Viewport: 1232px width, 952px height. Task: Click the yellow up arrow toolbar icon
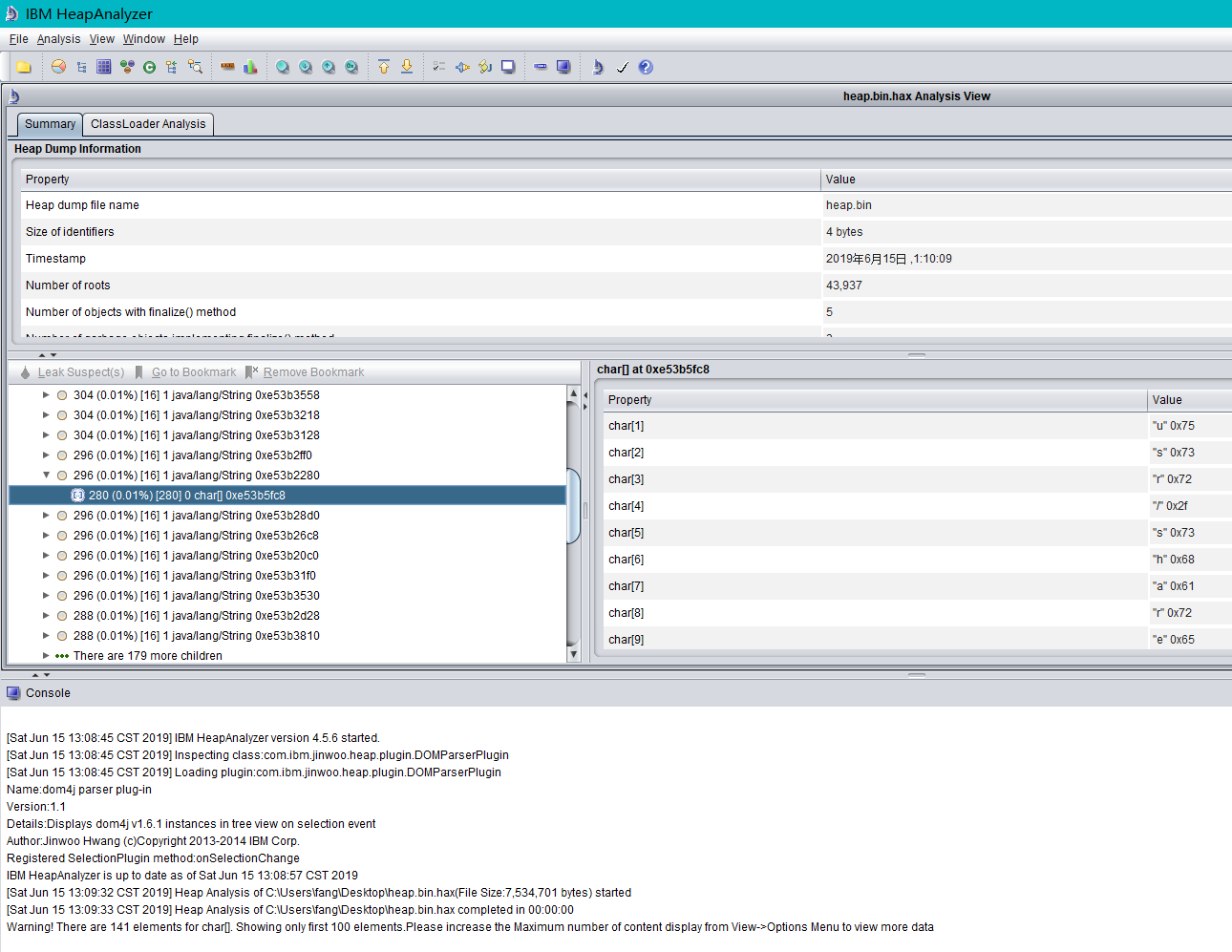coord(384,67)
